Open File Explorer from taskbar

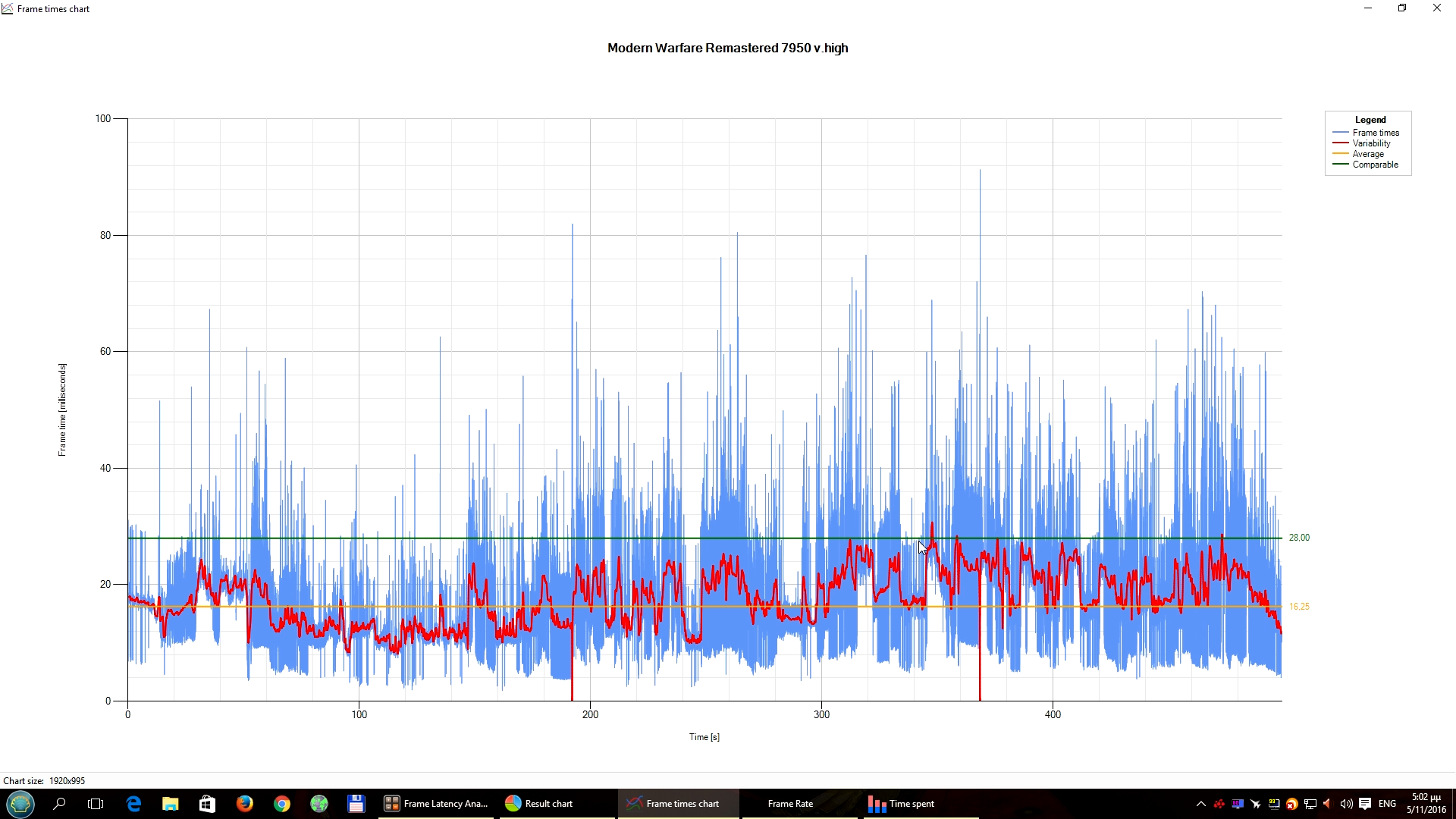[170, 804]
